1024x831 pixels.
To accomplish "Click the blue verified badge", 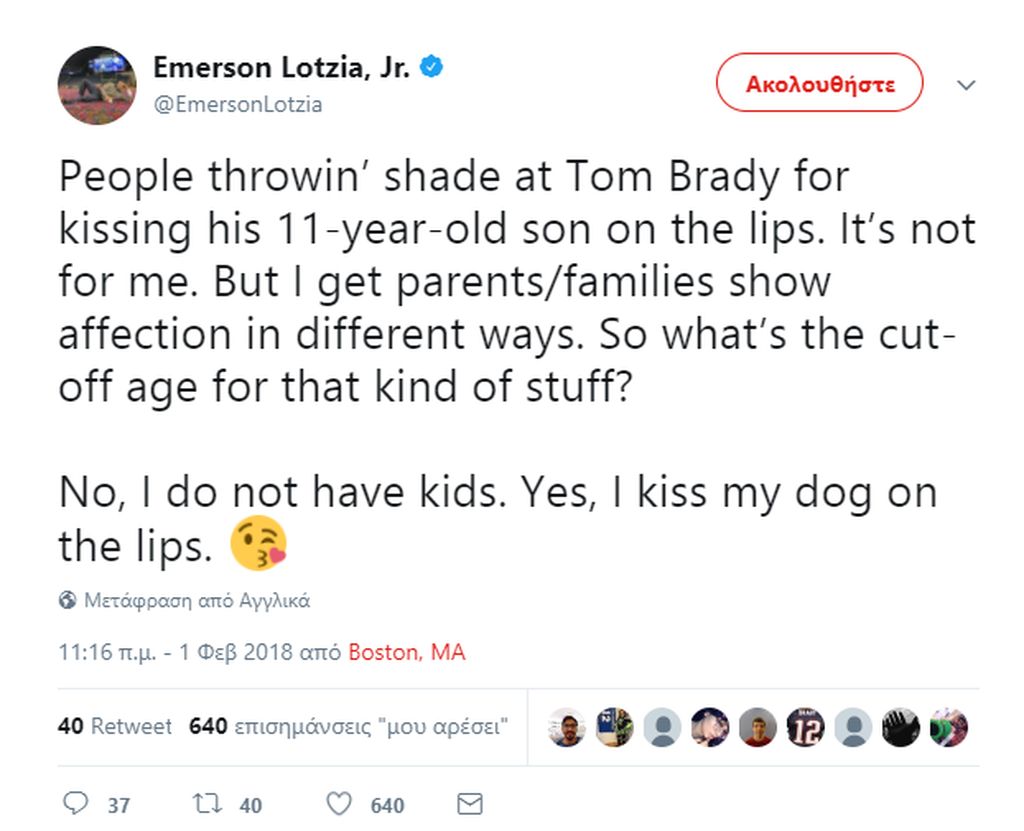I will (x=431, y=66).
